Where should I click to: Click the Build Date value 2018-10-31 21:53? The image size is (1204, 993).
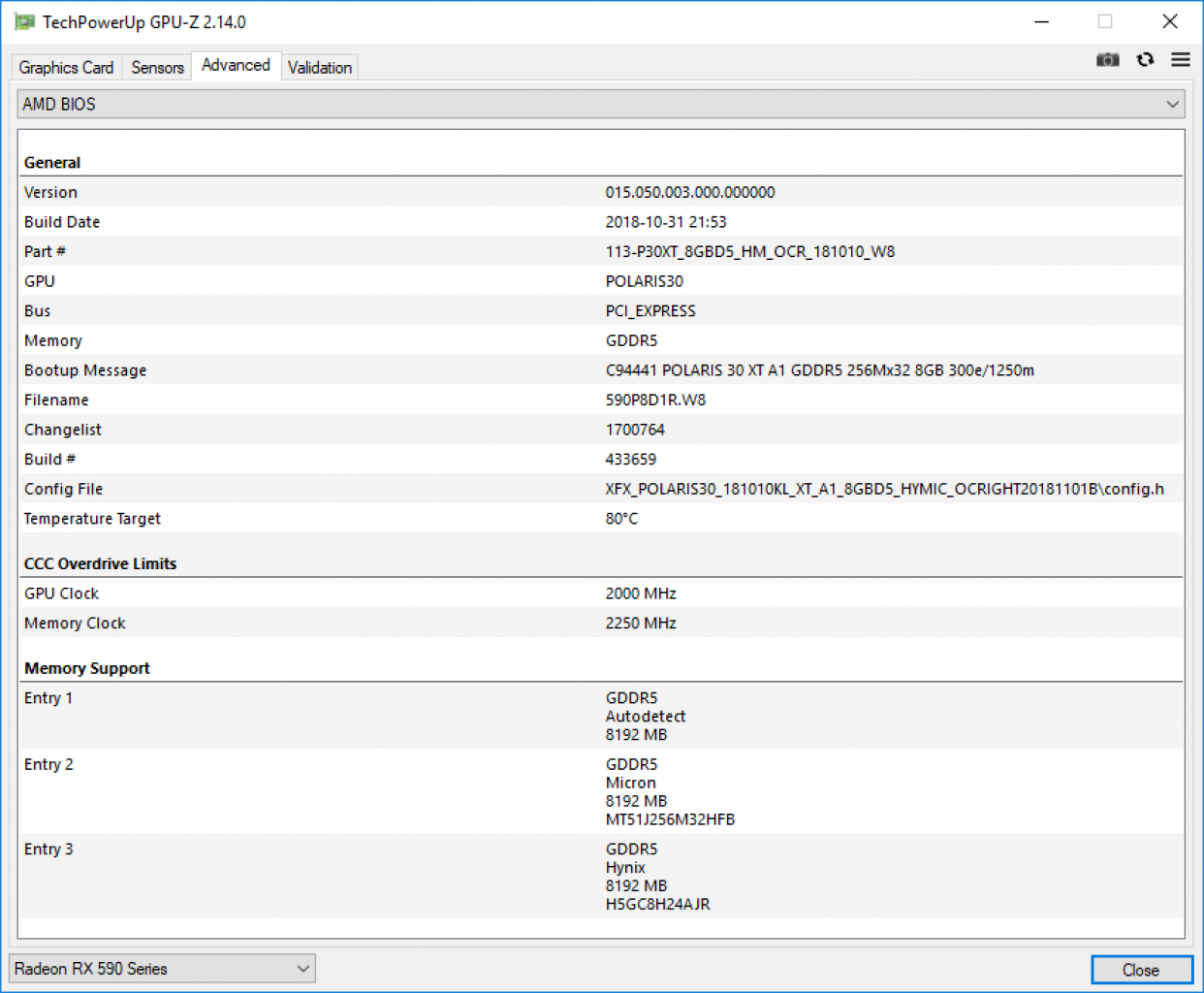[666, 222]
